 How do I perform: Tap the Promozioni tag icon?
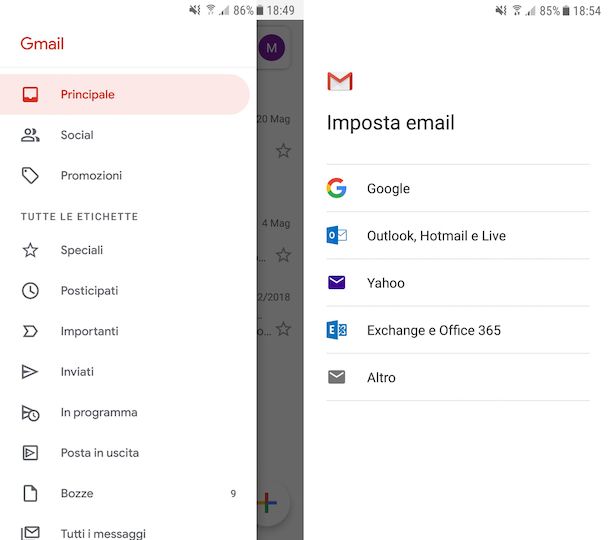pyautogui.click(x=30, y=175)
